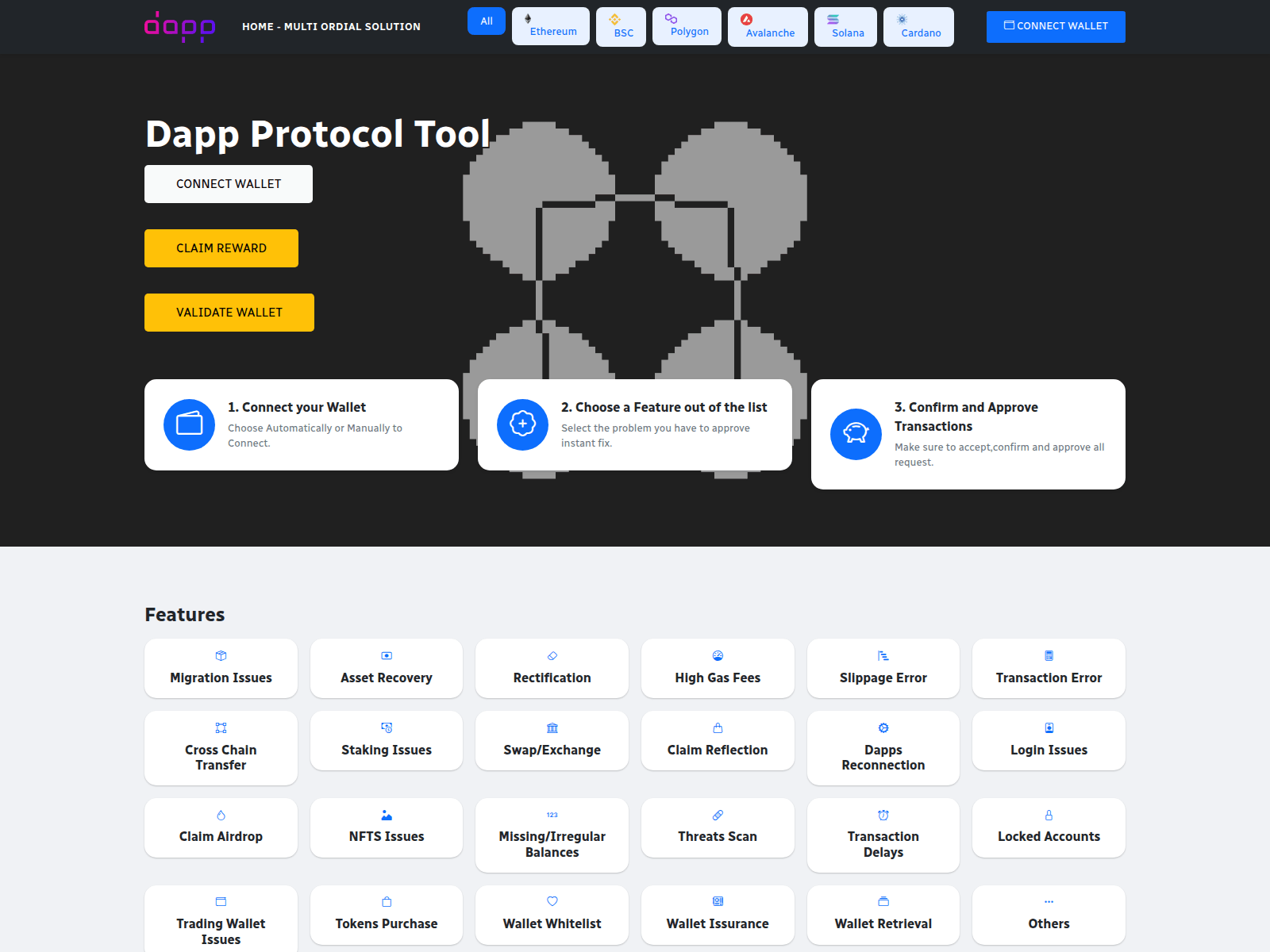The width and height of the screenshot is (1270, 952).
Task: Click the Trading Wallet Issues icon
Action: 221,902
